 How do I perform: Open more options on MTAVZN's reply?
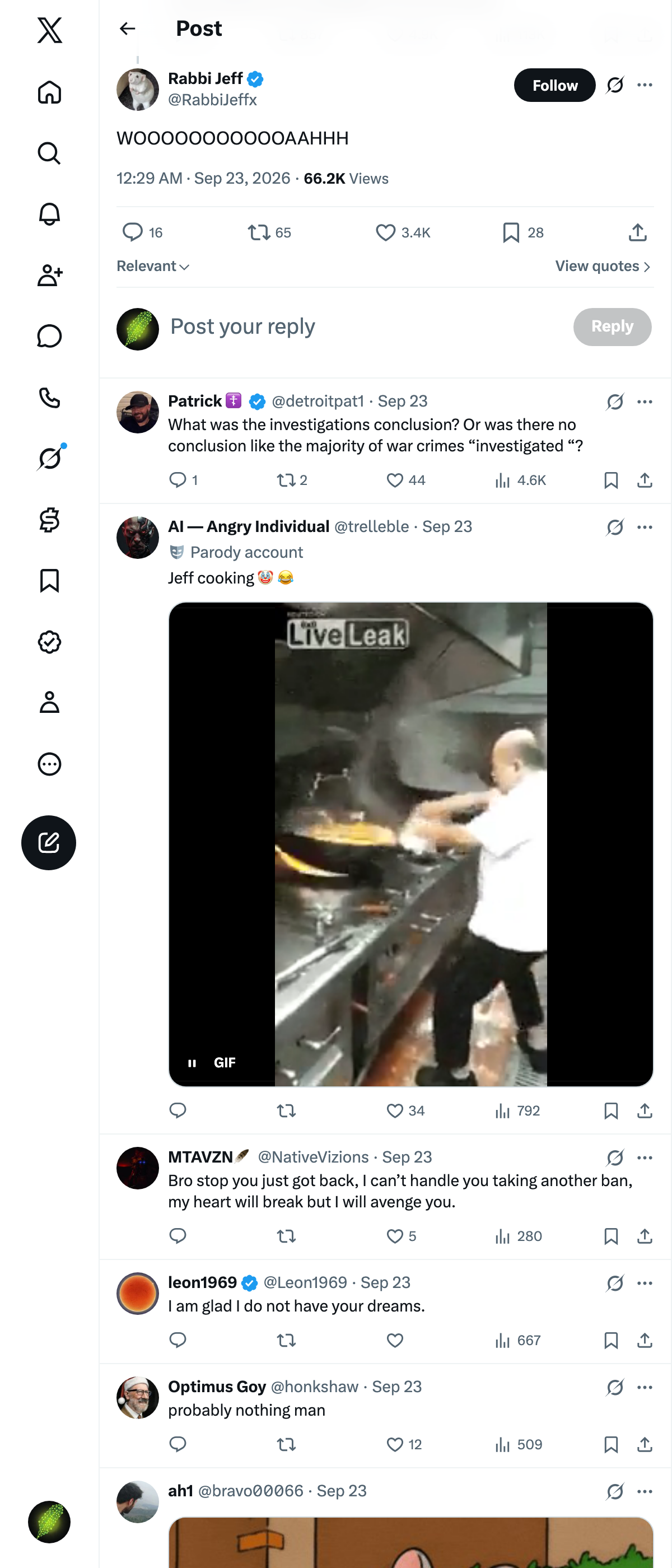pyautogui.click(x=645, y=1157)
